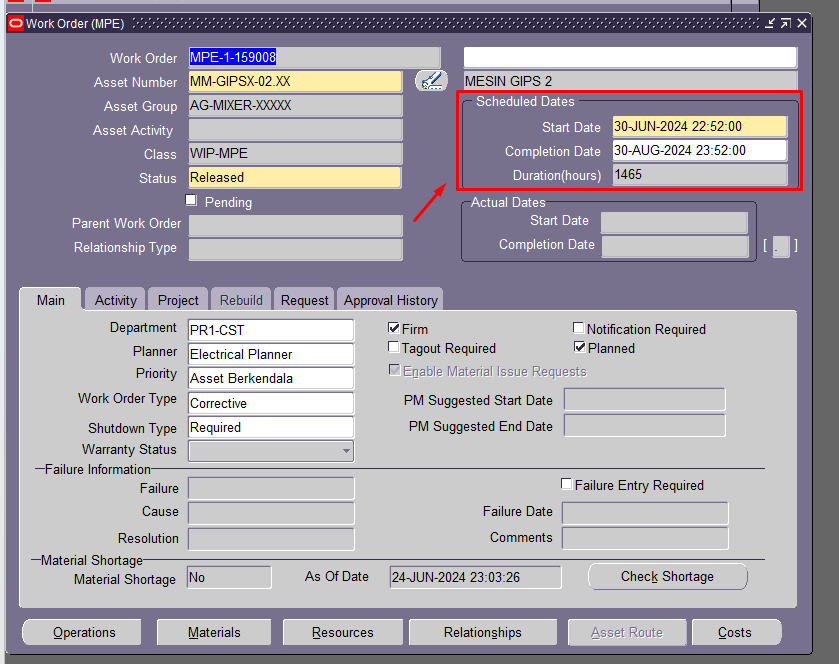839x664 pixels.
Task: Uncheck the Planned checkbox
Action: (578, 347)
